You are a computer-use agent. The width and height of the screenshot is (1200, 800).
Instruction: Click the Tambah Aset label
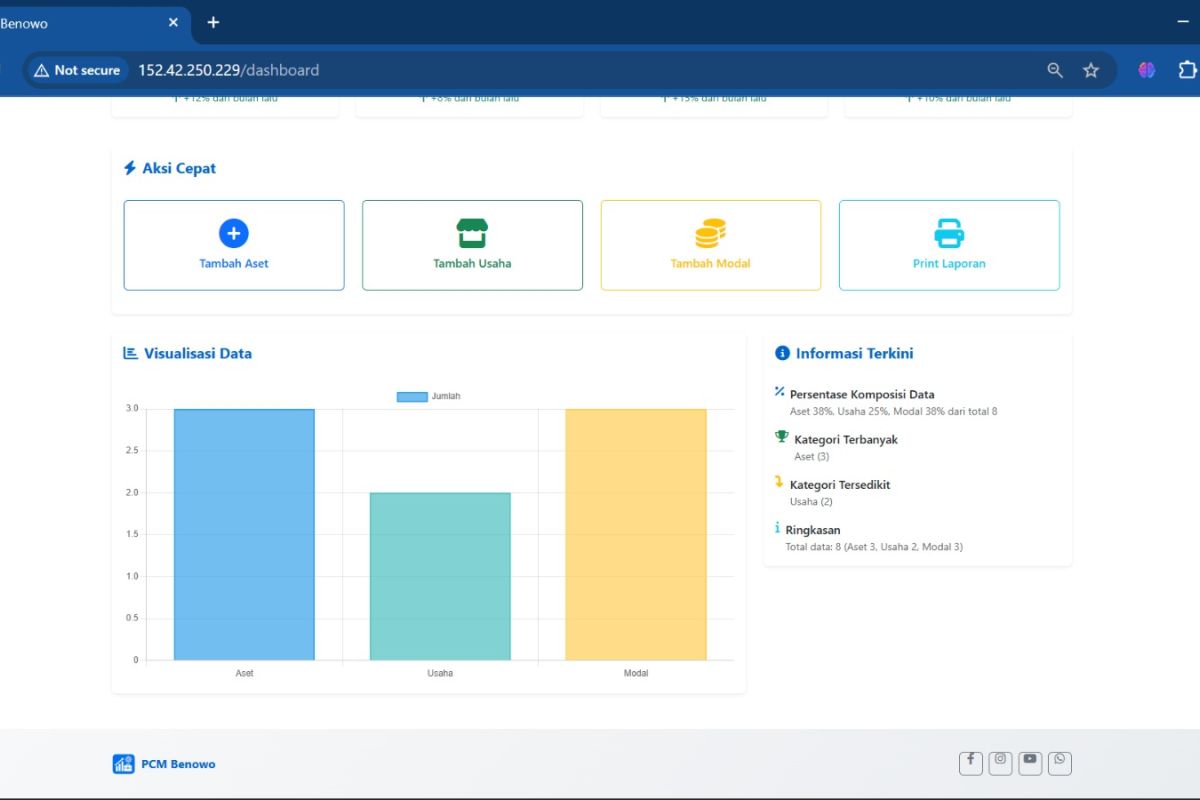234,264
